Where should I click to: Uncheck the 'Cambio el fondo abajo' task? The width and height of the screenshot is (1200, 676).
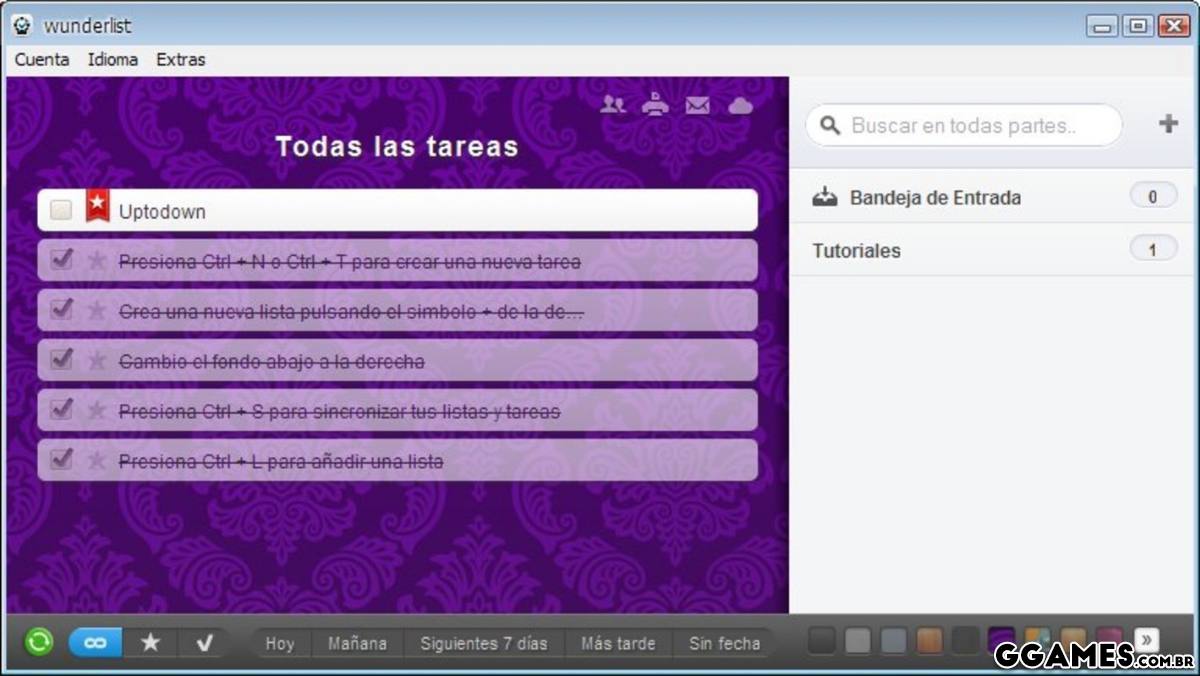[62, 360]
